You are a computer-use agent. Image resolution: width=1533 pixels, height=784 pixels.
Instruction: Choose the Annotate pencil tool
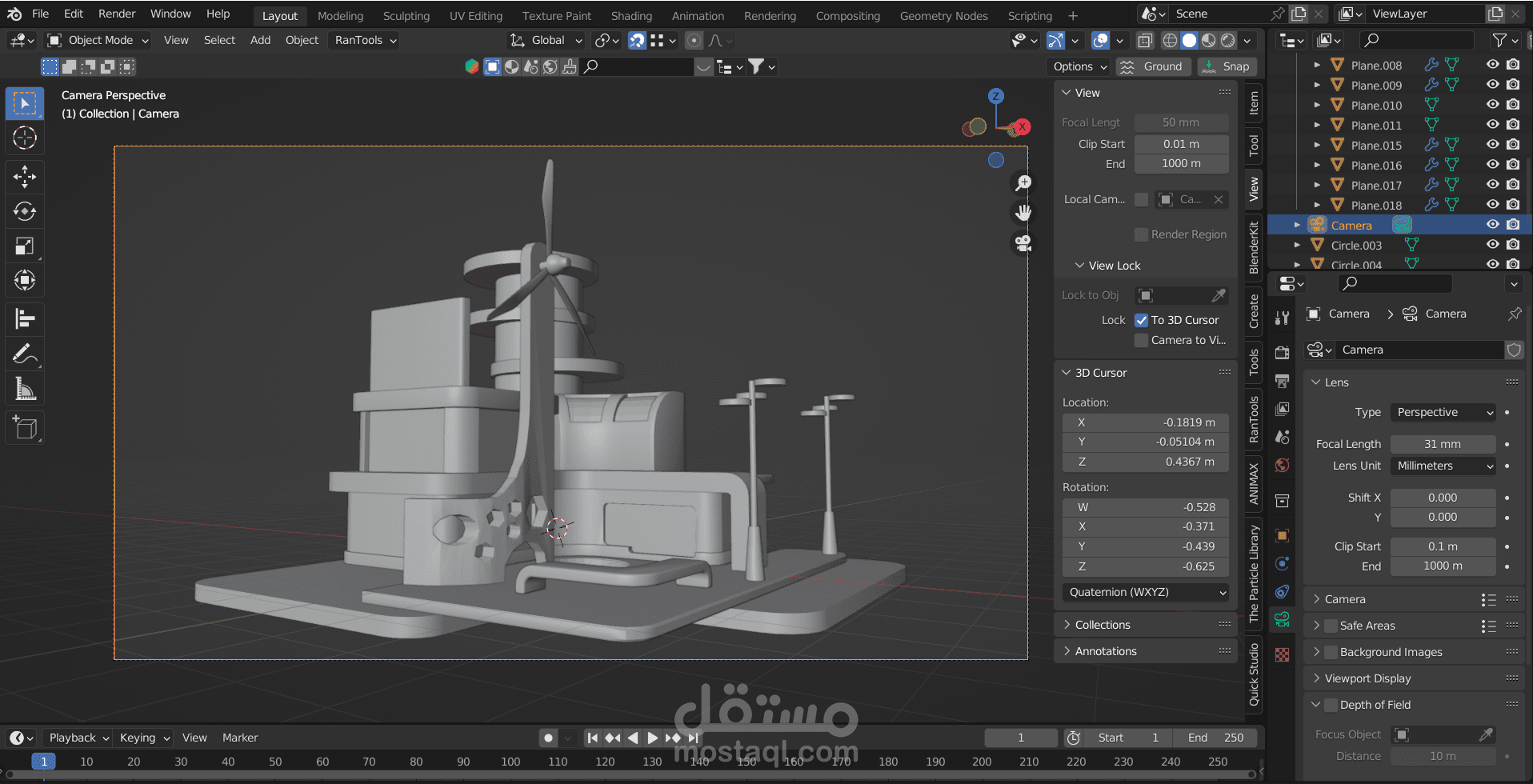[25, 354]
